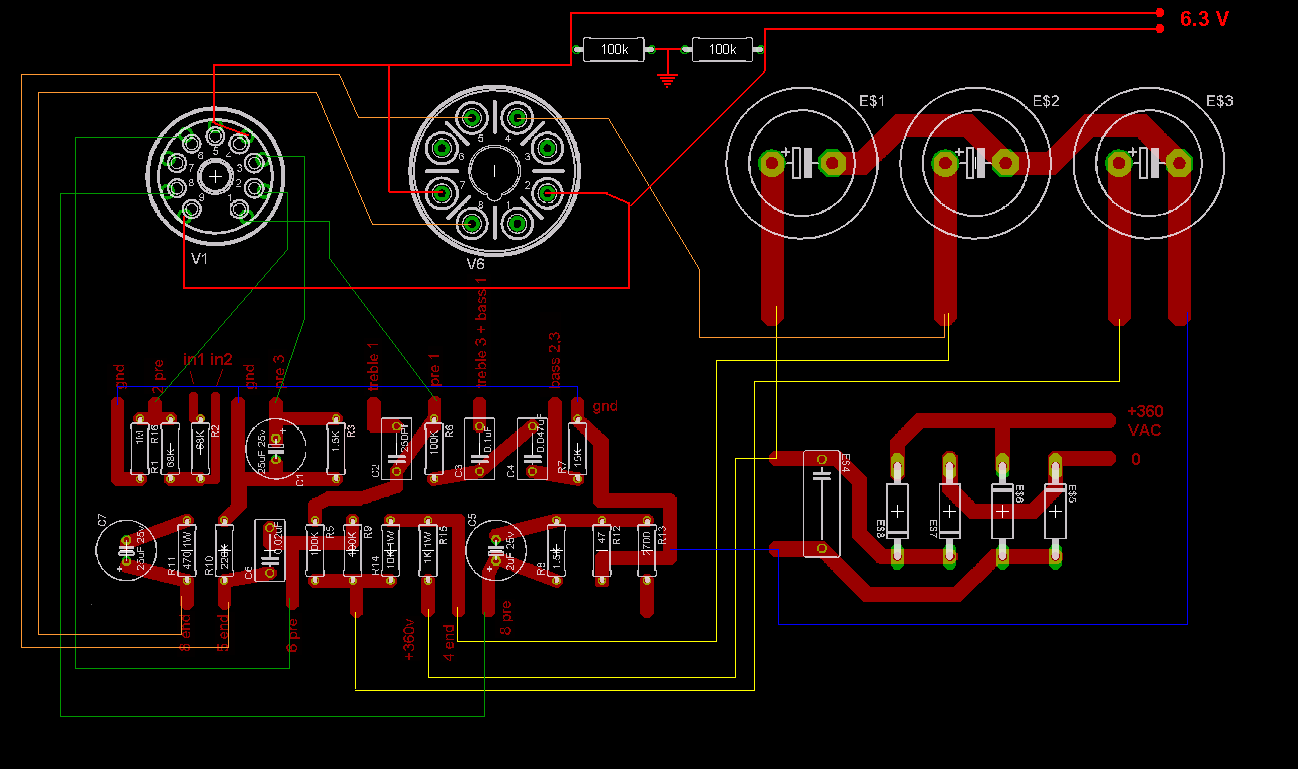This screenshot has width=1298, height=769.
Task: Select capacitor C7 on the board
Action: click(x=126, y=549)
